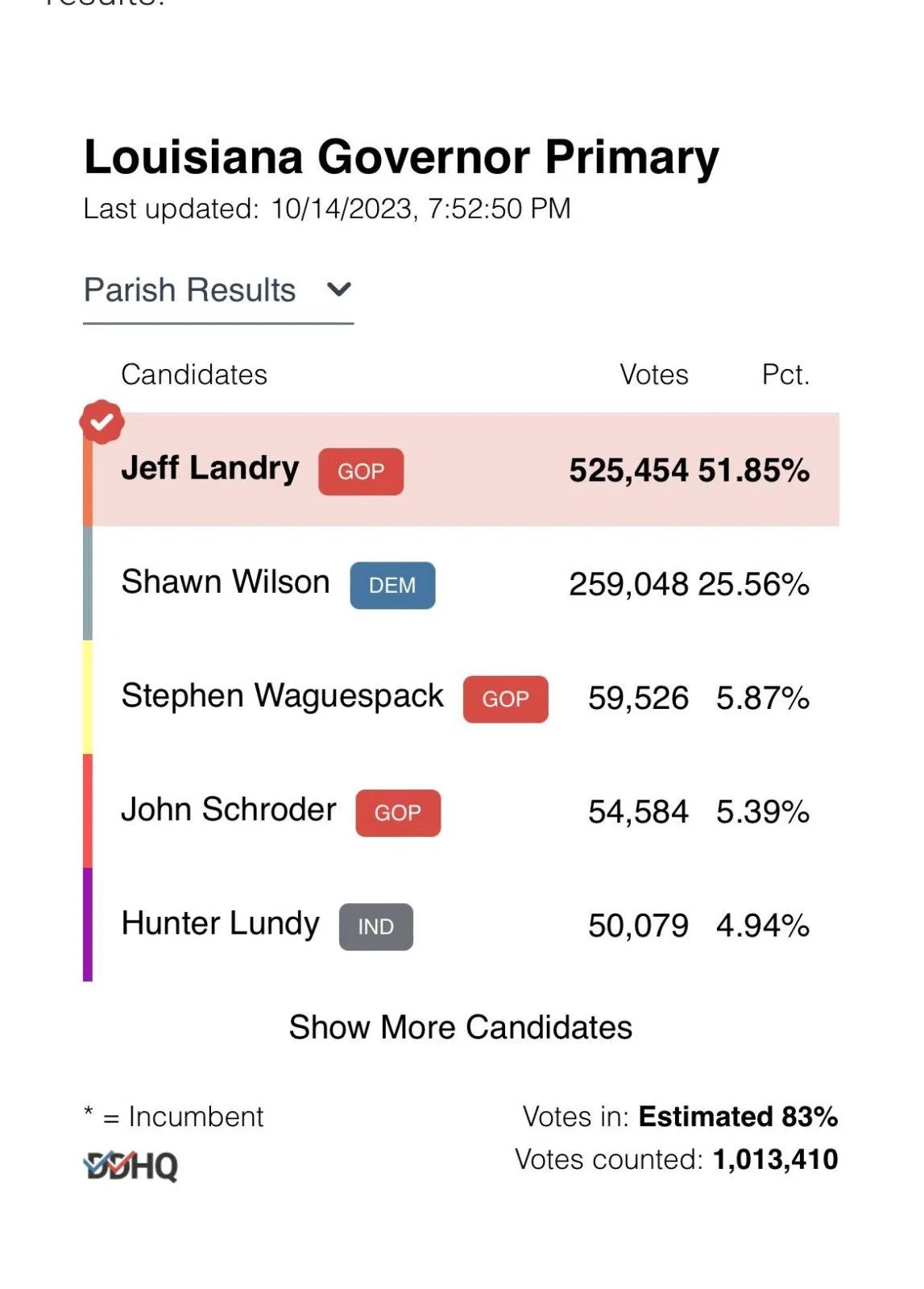This screenshot has height=1289, width=924.
Task: Click the Votes column header
Action: [x=653, y=375]
